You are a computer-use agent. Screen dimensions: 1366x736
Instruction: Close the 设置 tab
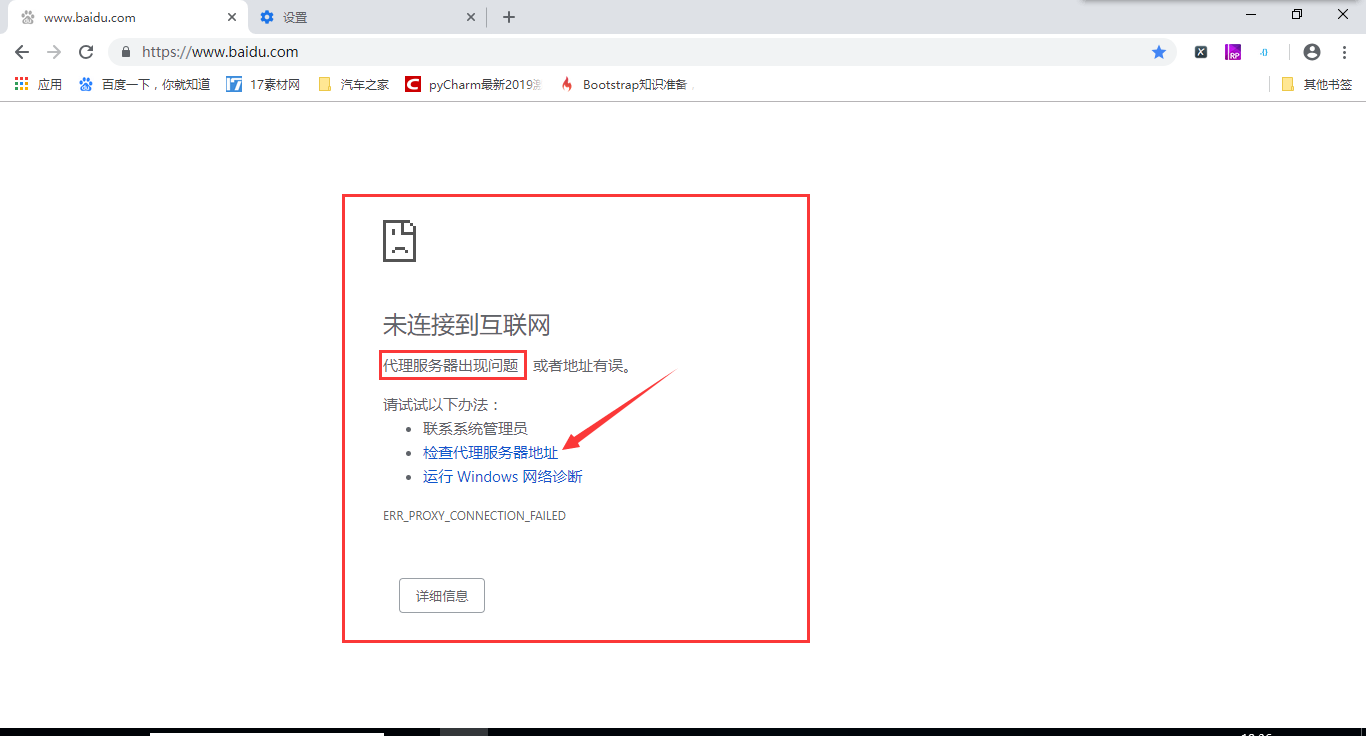click(471, 17)
